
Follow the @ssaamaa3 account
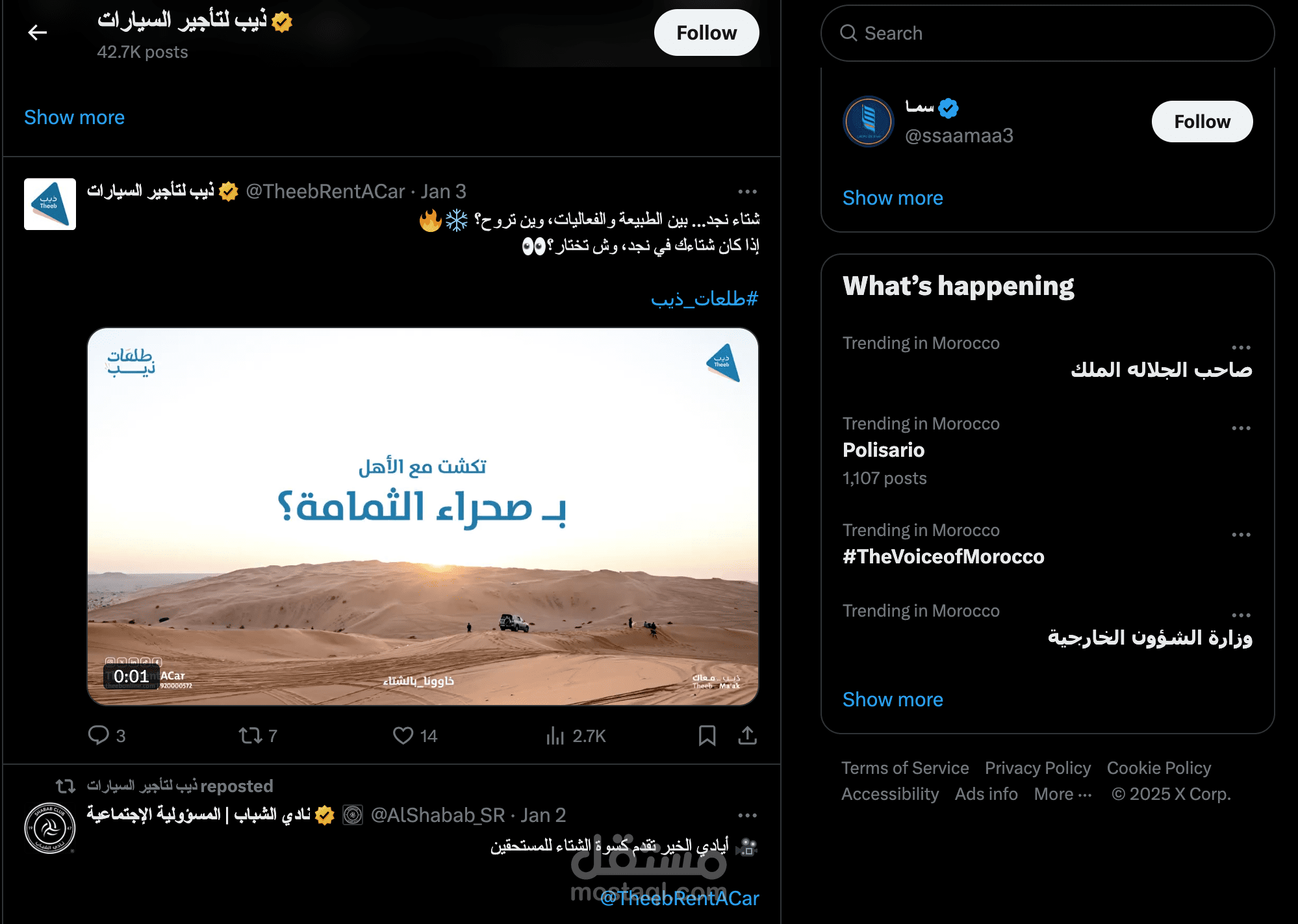click(x=1202, y=122)
